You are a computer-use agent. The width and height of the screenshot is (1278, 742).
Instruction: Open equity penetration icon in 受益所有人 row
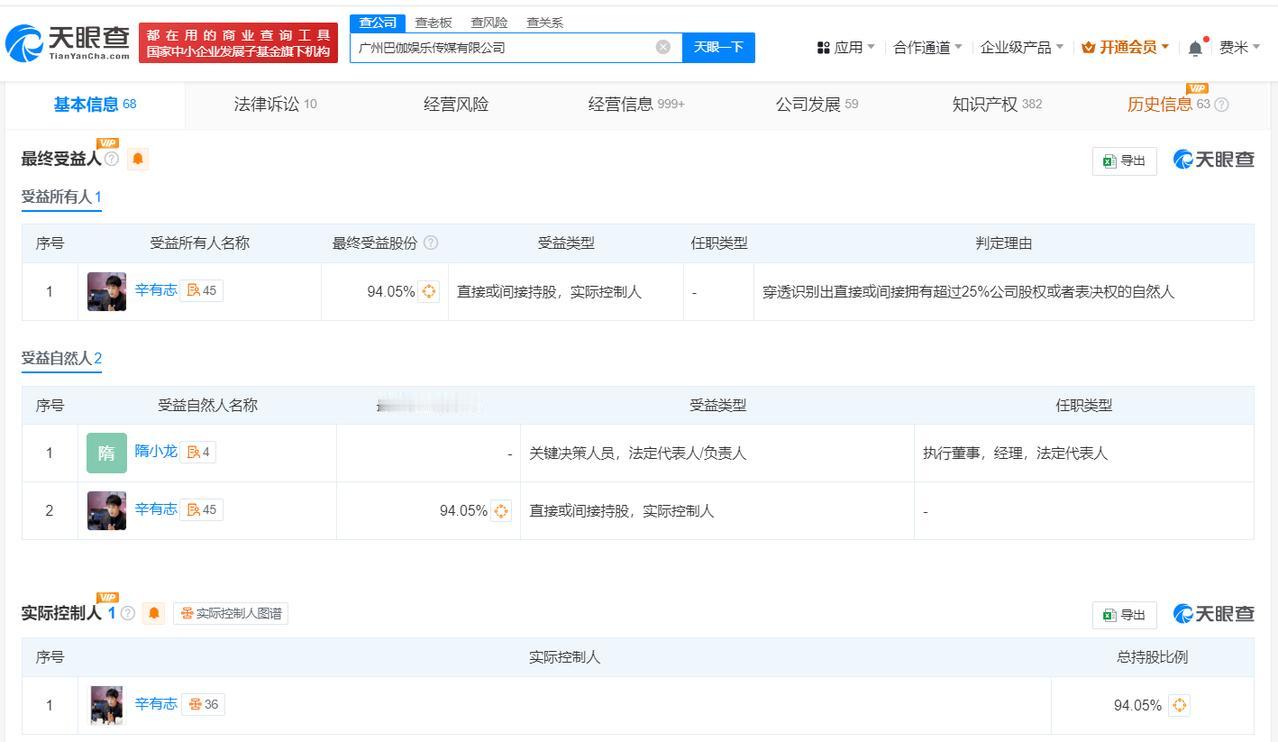pos(429,292)
